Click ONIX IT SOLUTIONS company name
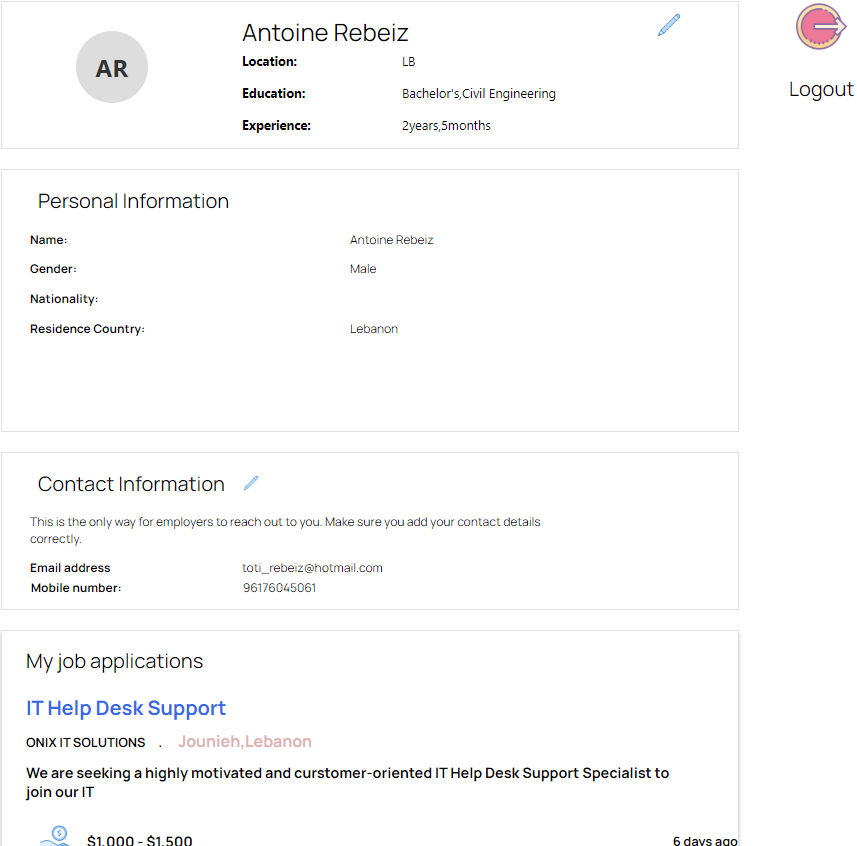 point(86,742)
